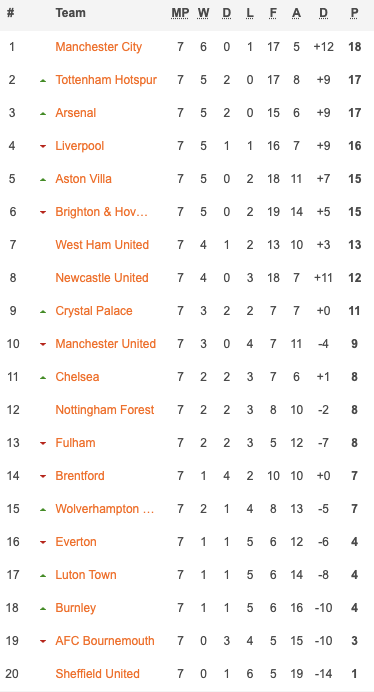The image size is (374, 692).
Task: Open the Newcastle United link
Action: tap(102, 278)
